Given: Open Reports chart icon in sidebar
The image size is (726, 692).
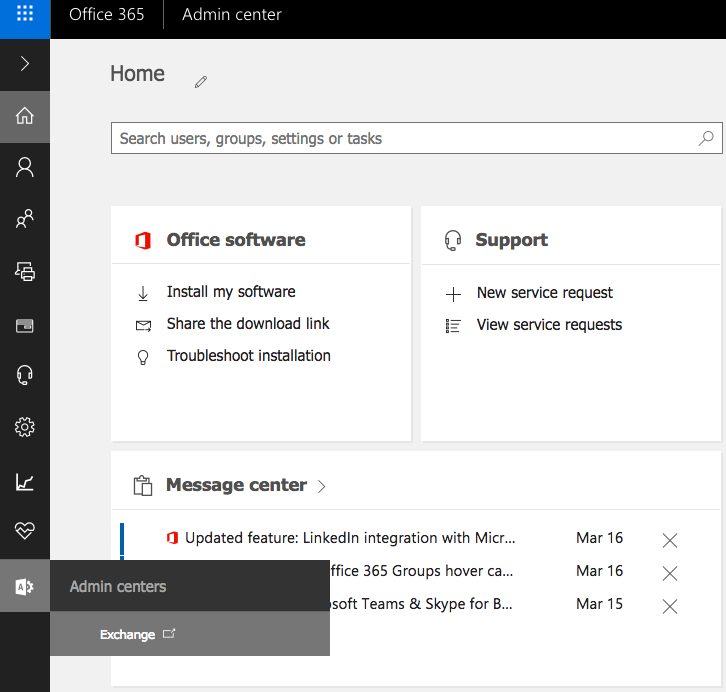Looking at the screenshot, I should [x=25, y=481].
